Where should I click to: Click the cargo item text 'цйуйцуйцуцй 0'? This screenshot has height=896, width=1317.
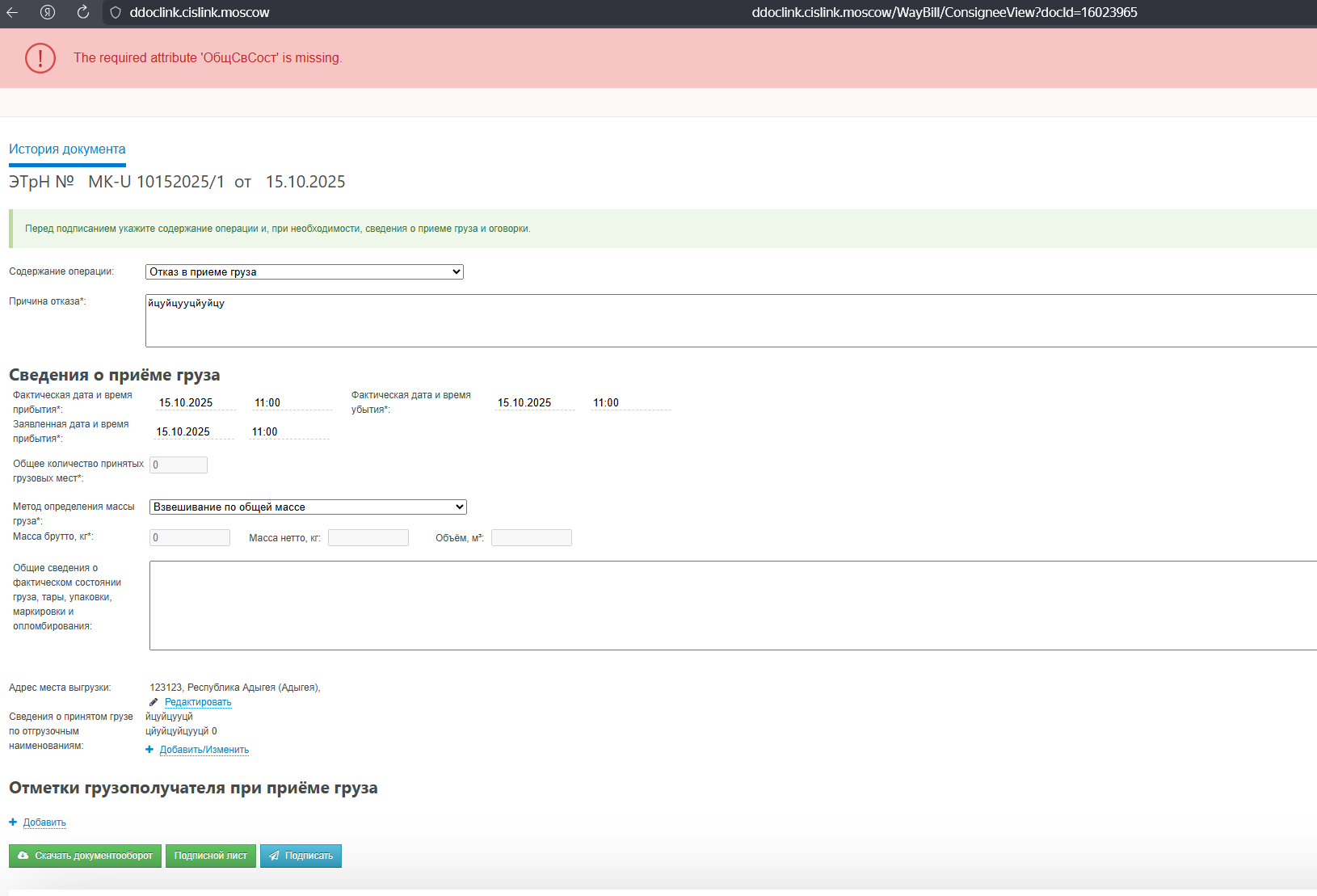[x=181, y=731]
